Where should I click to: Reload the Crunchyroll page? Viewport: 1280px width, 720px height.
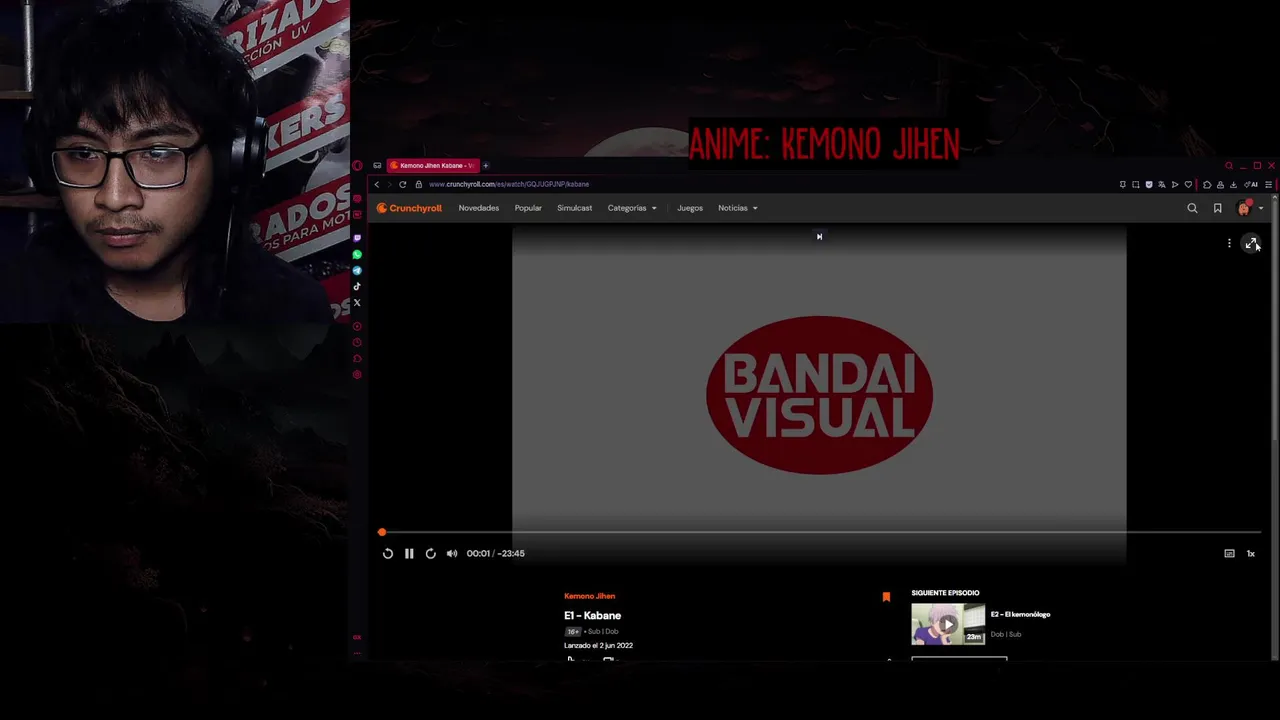tap(403, 184)
